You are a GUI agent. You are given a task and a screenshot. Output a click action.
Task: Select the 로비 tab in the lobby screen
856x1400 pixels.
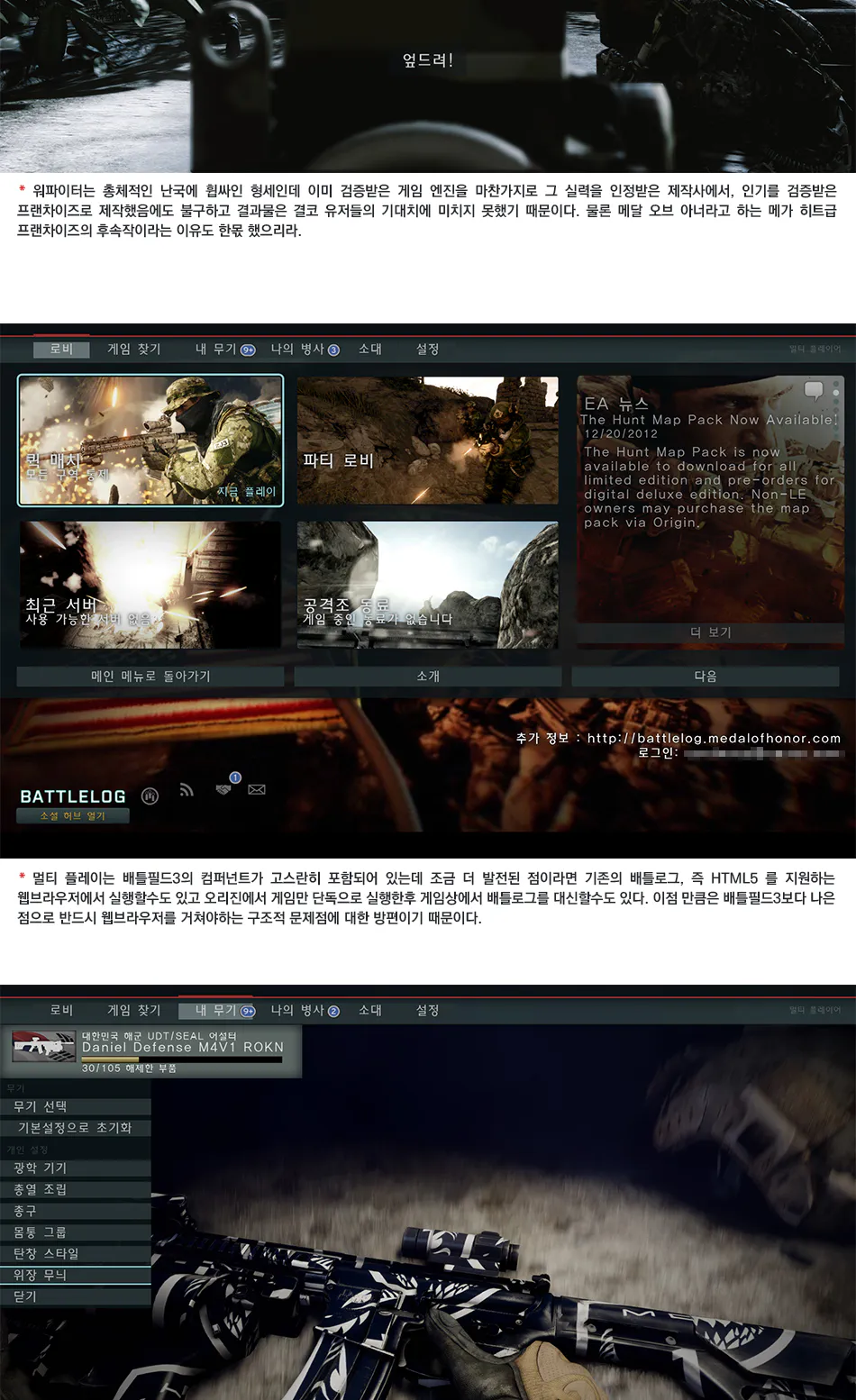tap(61, 349)
